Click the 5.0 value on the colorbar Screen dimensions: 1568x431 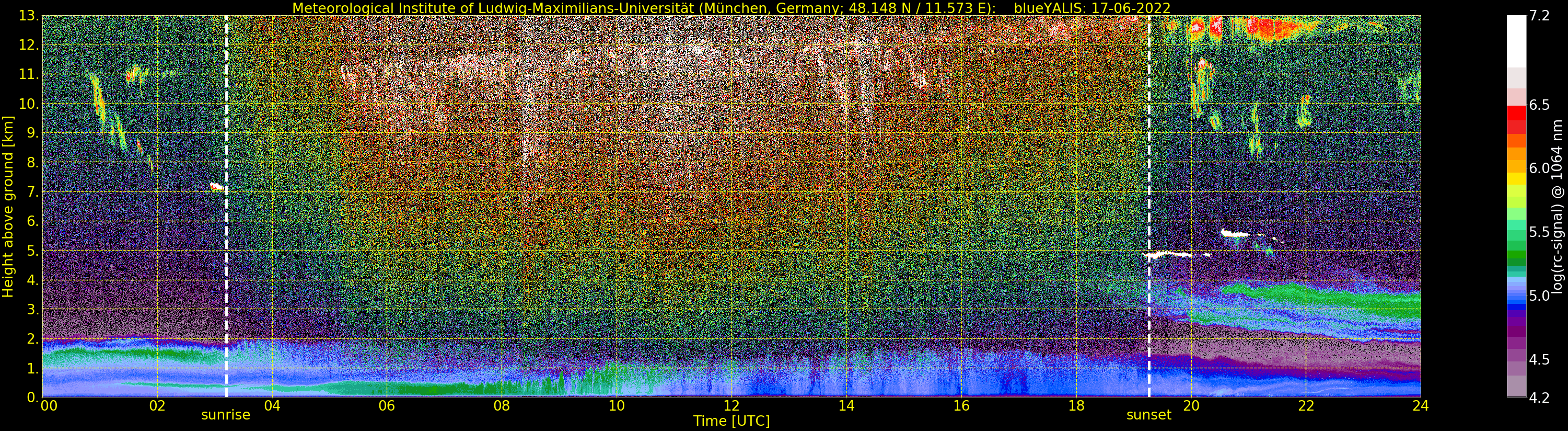click(1539, 296)
